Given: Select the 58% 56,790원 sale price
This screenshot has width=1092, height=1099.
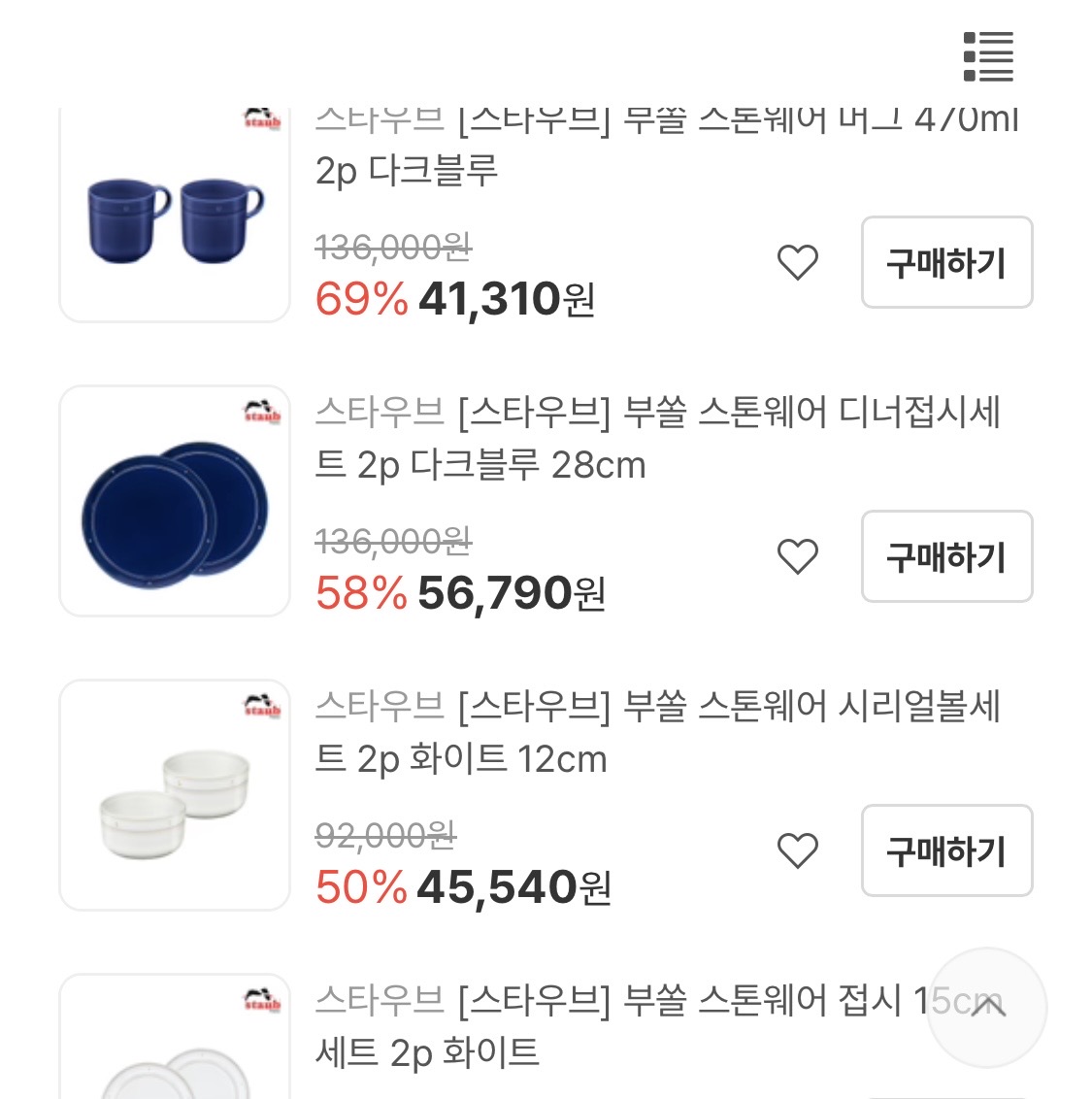Looking at the screenshot, I should pos(460,593).
